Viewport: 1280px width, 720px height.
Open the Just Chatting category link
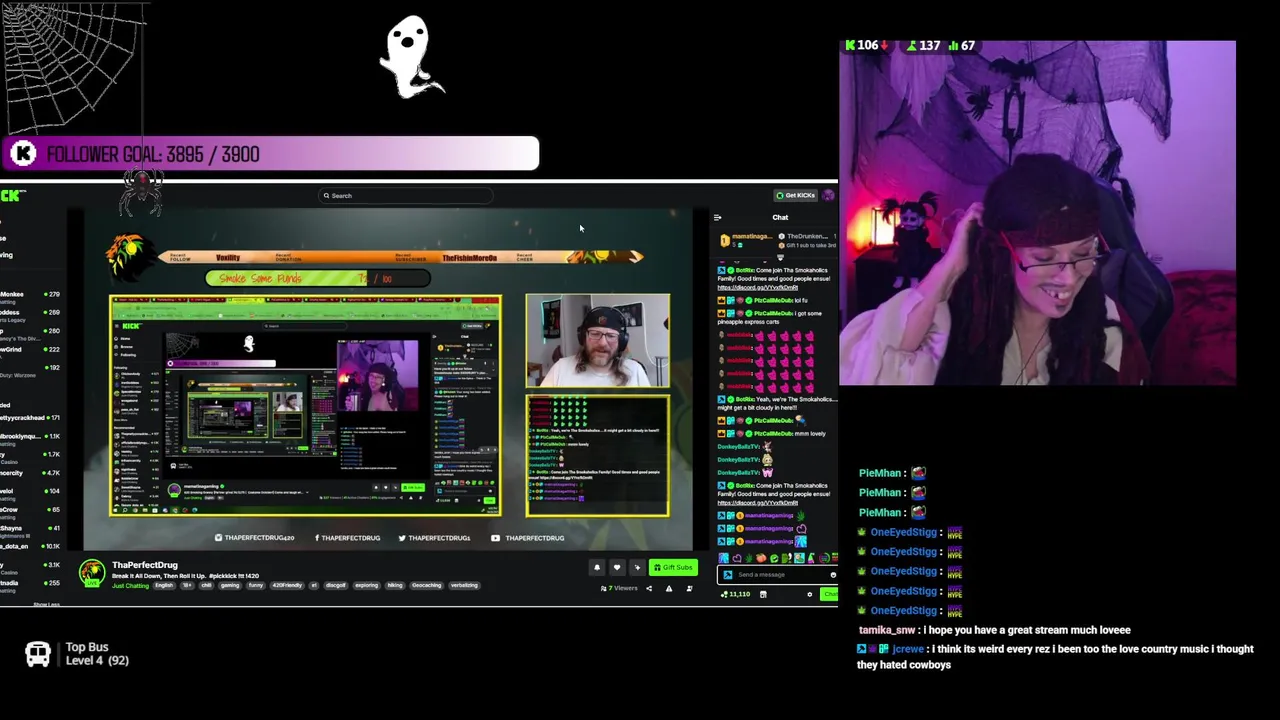pyautogui.click(x=130, y=586)
